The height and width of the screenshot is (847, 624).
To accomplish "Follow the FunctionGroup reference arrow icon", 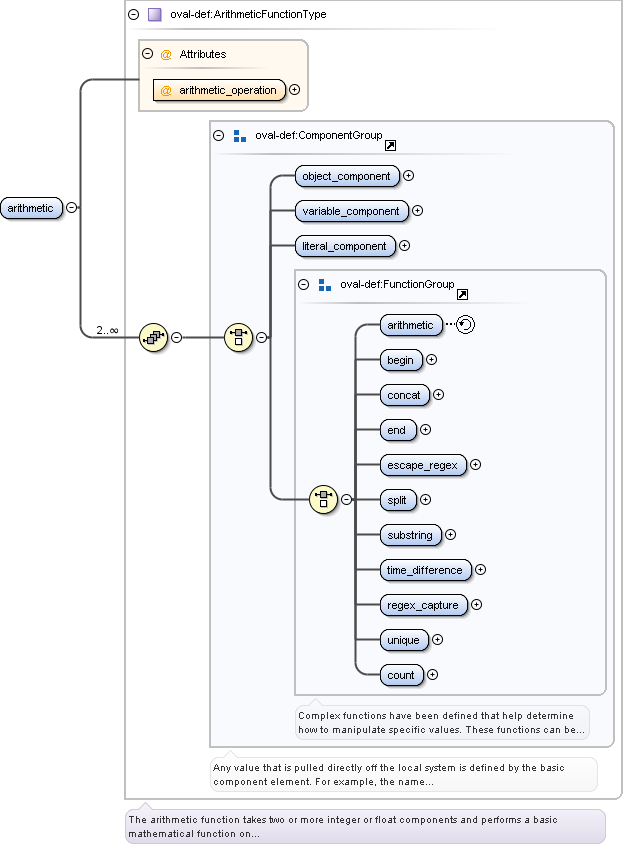I will click(462, 295).
